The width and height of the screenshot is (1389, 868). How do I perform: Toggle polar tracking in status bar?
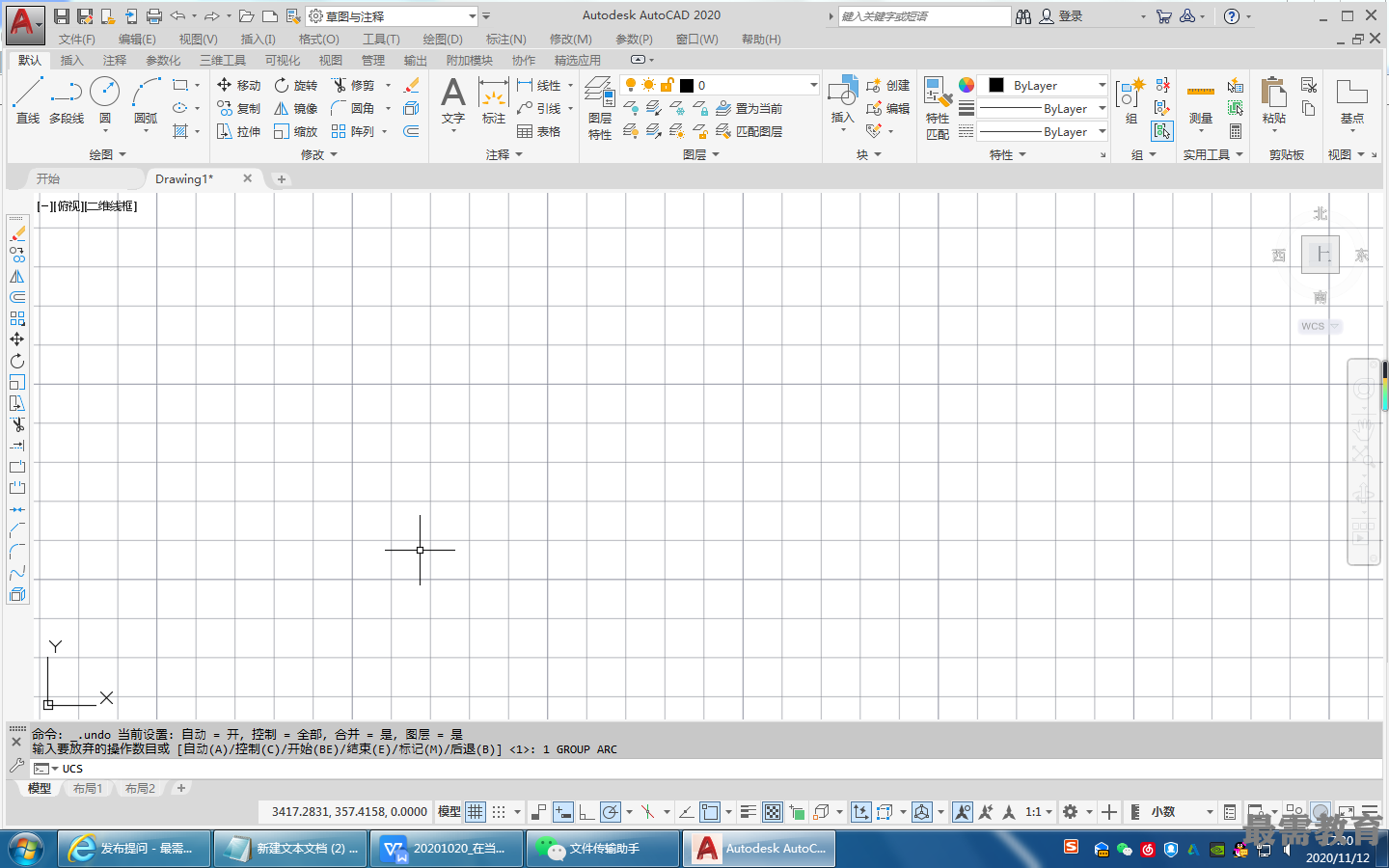[x=611, y=812]
